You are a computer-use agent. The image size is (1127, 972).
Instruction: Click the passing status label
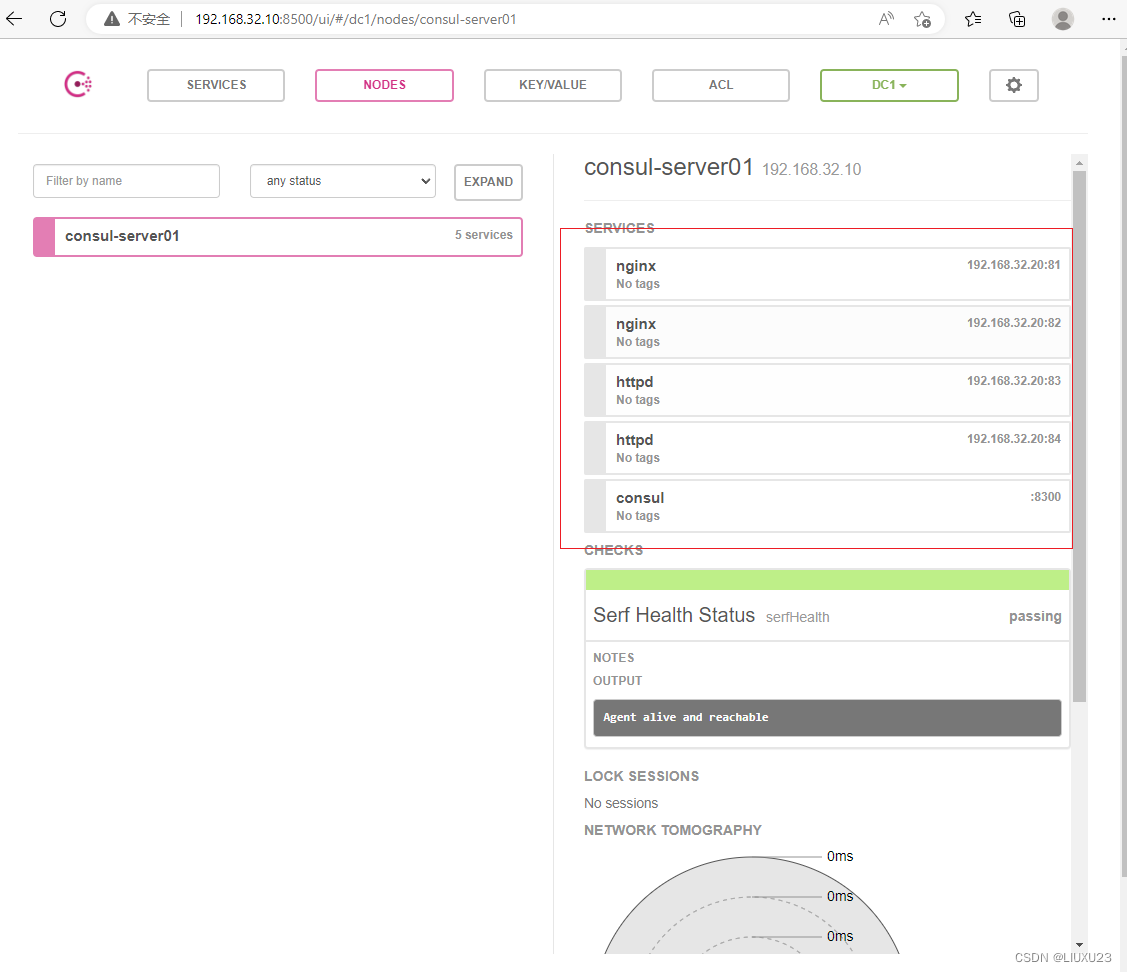click(x=1035, y=617)
